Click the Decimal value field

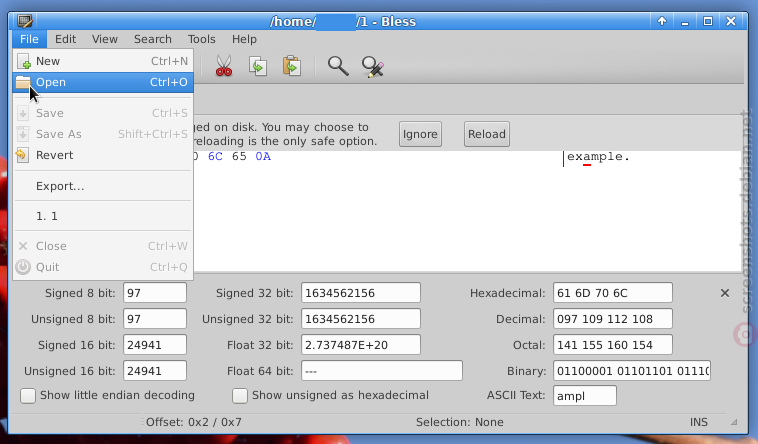tap(612, 319)
